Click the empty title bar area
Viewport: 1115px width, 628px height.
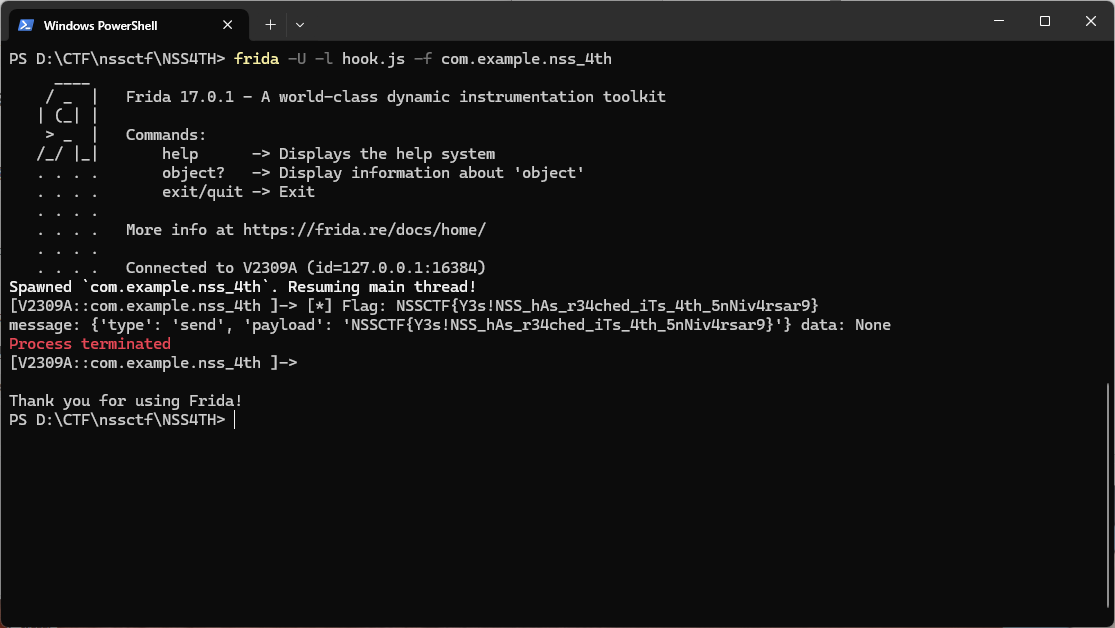tap(640, 21)
